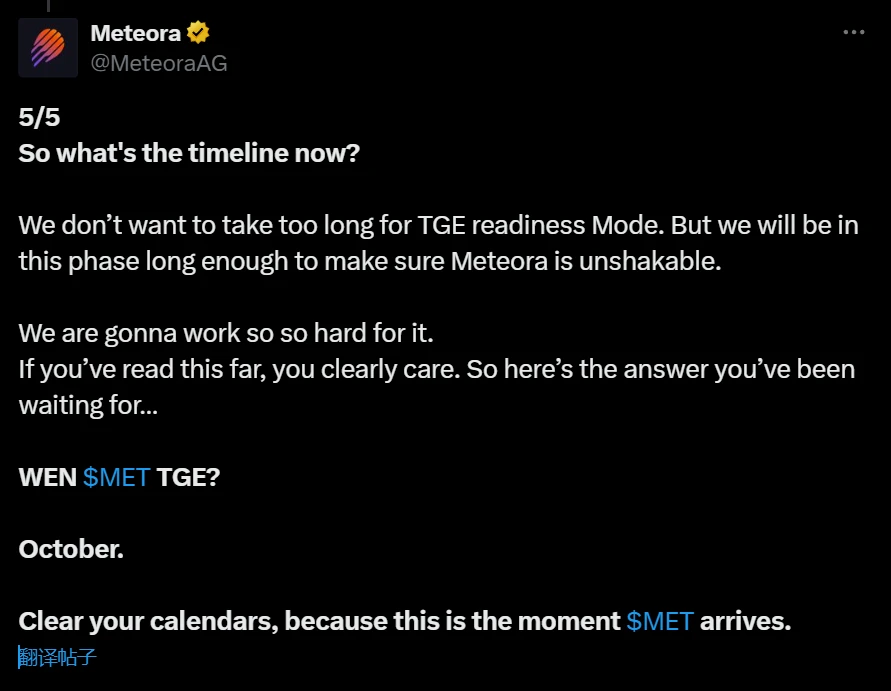
Task: Click the Meteora logo inside the avatar
Action: pos(47,46)
